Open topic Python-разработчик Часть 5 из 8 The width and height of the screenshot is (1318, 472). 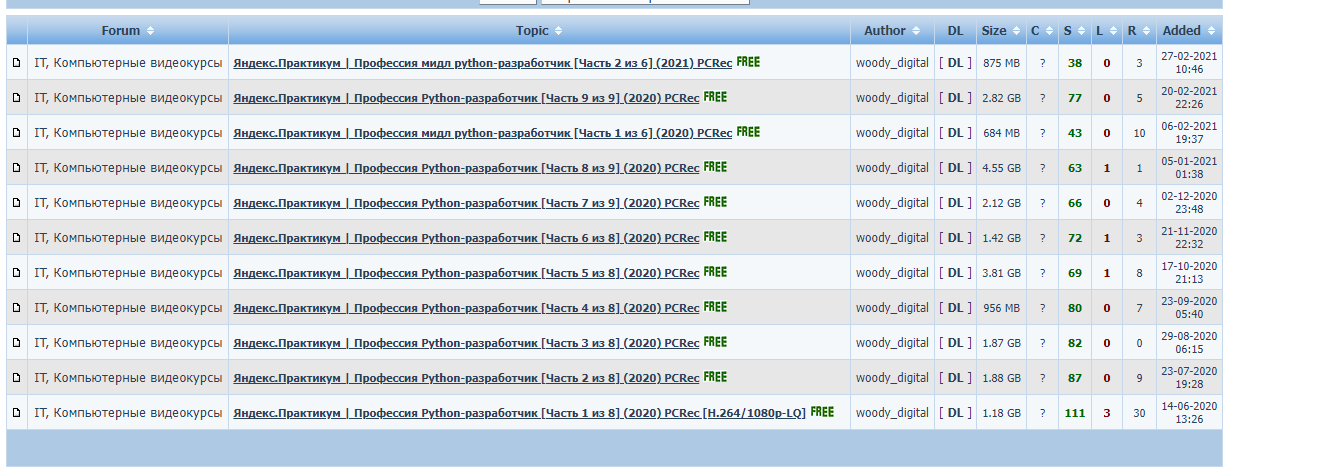[466, 273]
